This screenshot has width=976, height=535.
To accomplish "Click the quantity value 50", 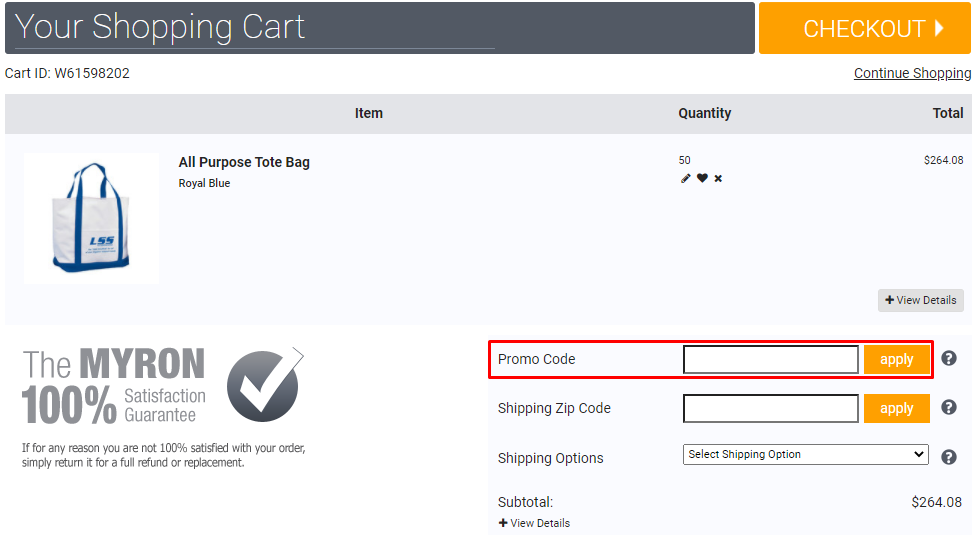I will coord(685,160).
